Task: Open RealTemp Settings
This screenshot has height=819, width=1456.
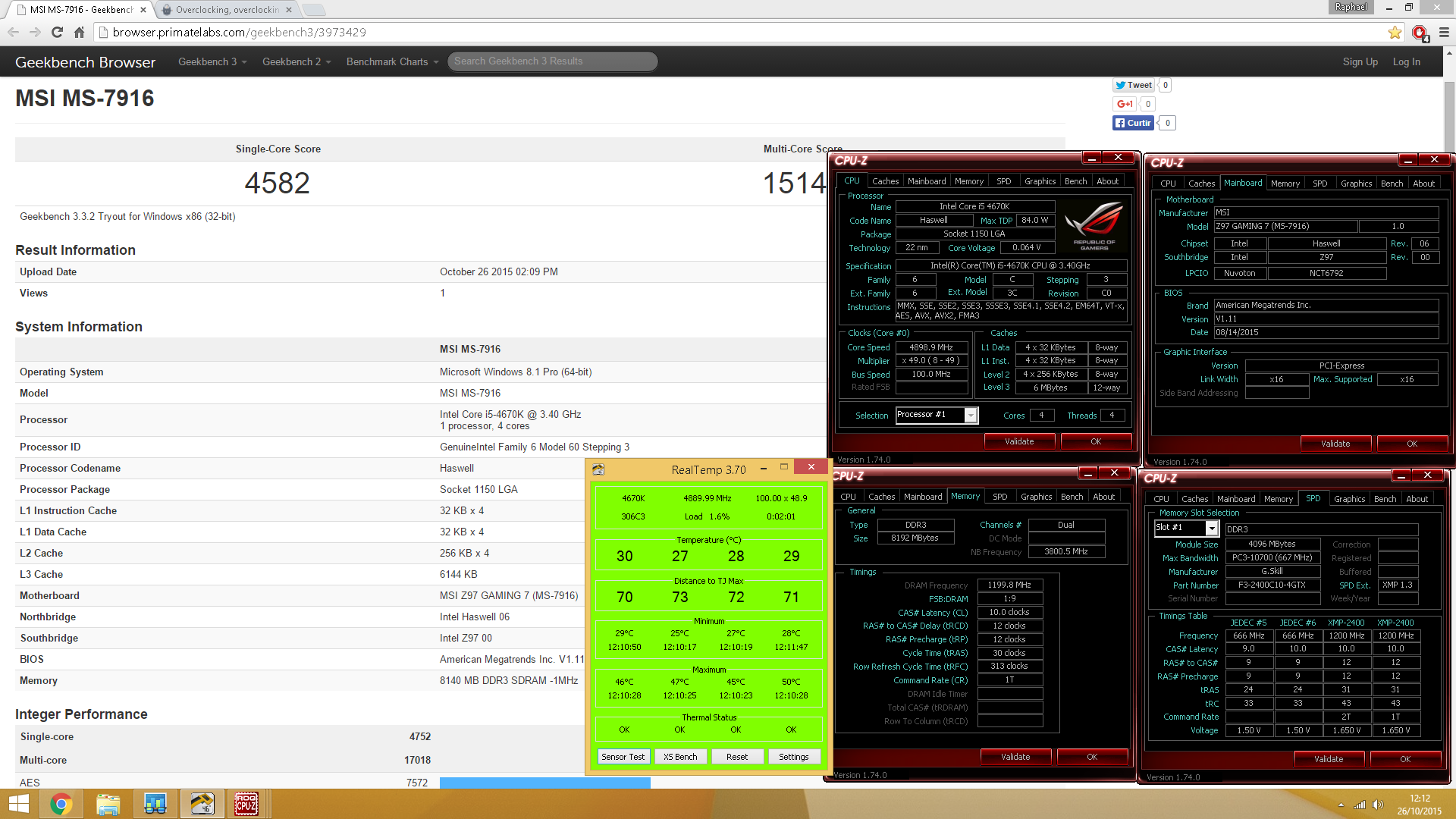Action: (794, 757)
